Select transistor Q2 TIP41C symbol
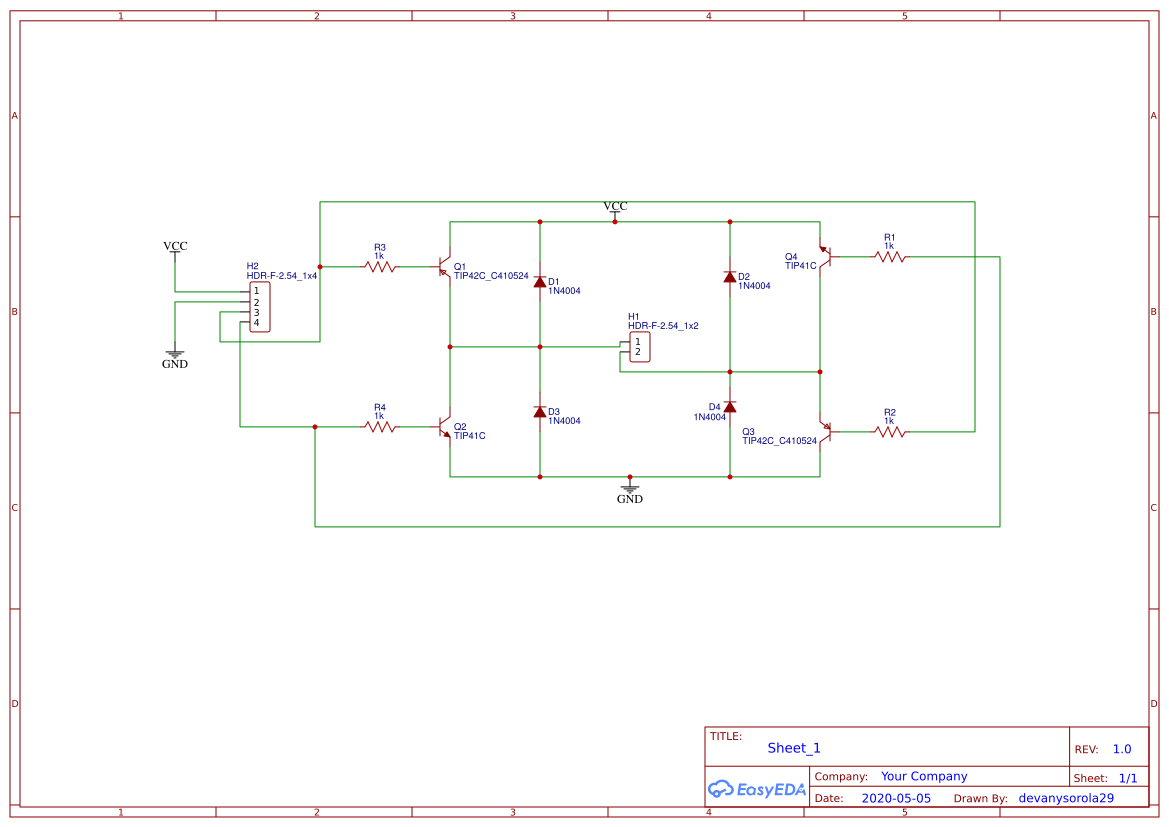This screenshot has height=827, width=1169. (446, 427)
